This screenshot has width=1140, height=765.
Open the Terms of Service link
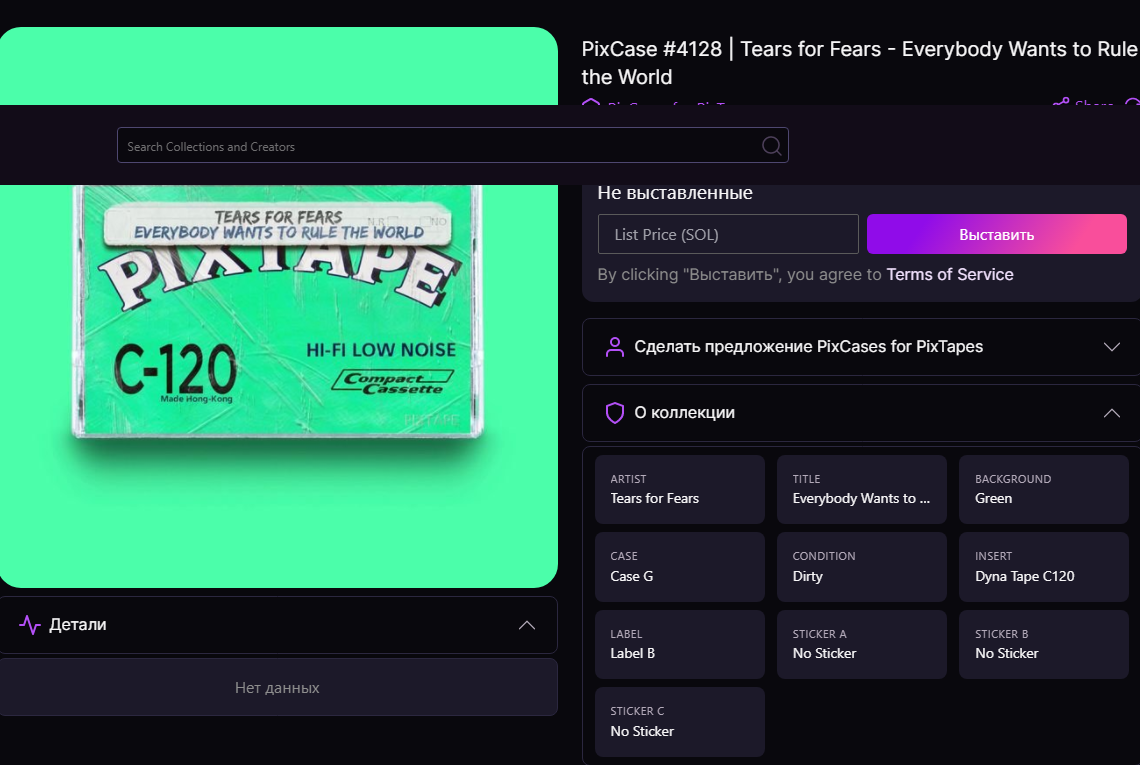tap(950, 274)
